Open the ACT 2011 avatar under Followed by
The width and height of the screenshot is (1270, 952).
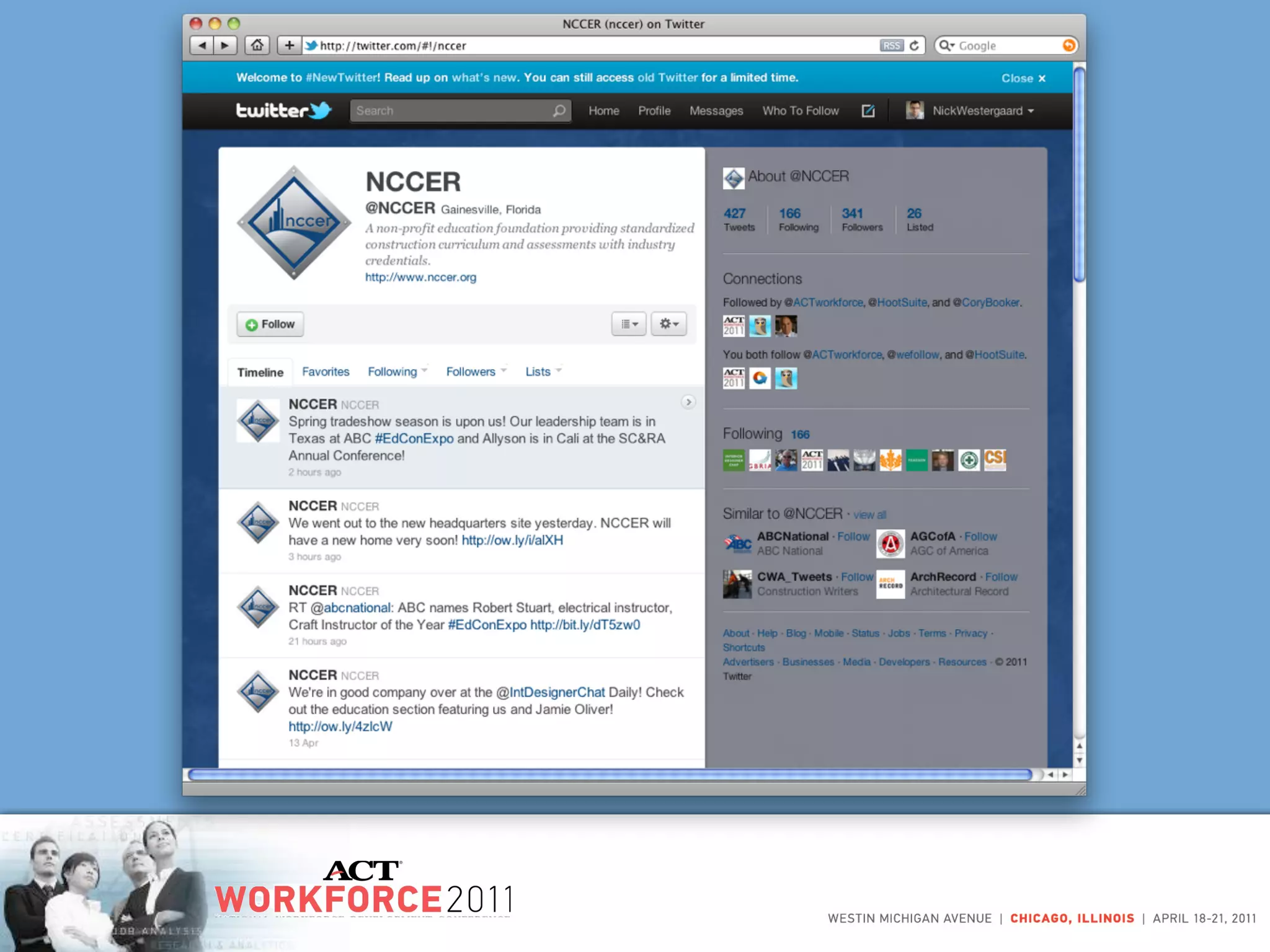[x=734, y=326]
